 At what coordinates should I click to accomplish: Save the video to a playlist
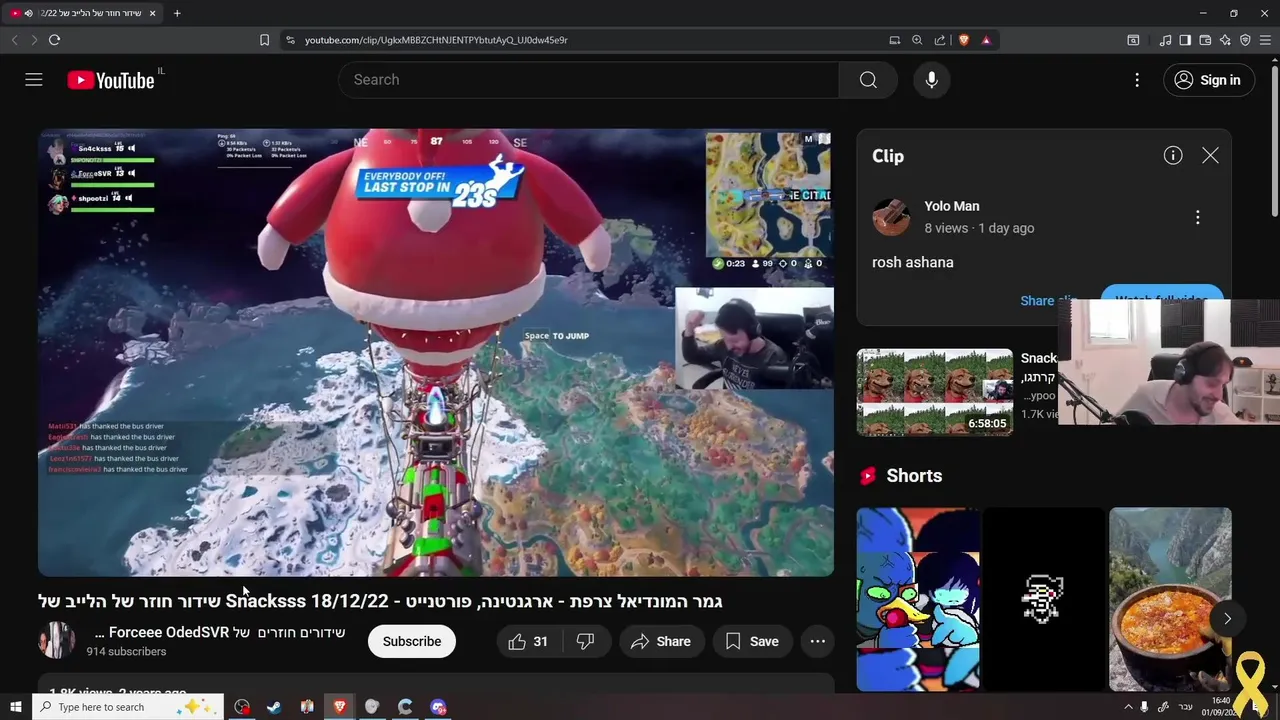coord(752,642)
